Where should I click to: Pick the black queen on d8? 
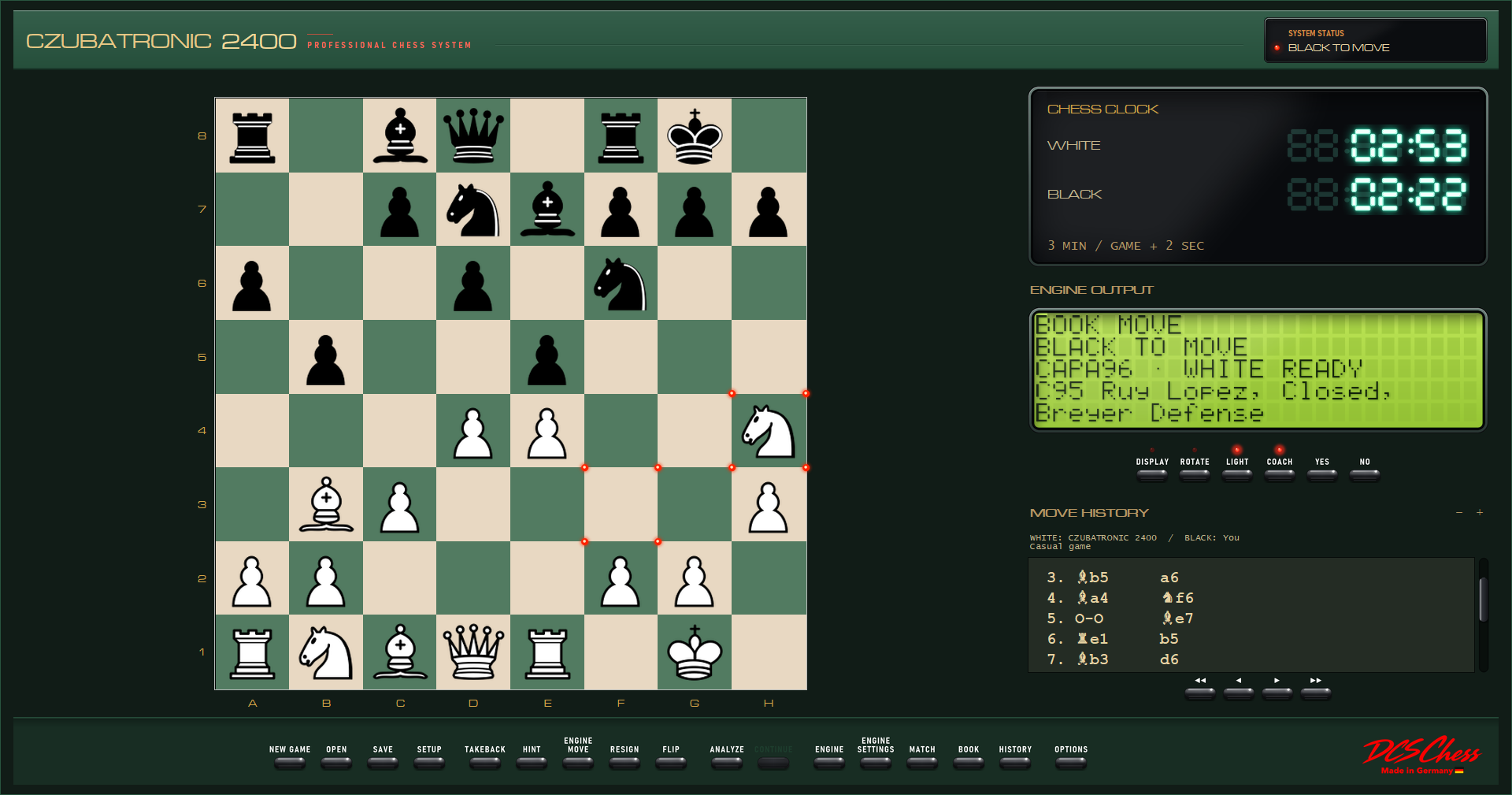pyautogui.click(x=473, y=136)
